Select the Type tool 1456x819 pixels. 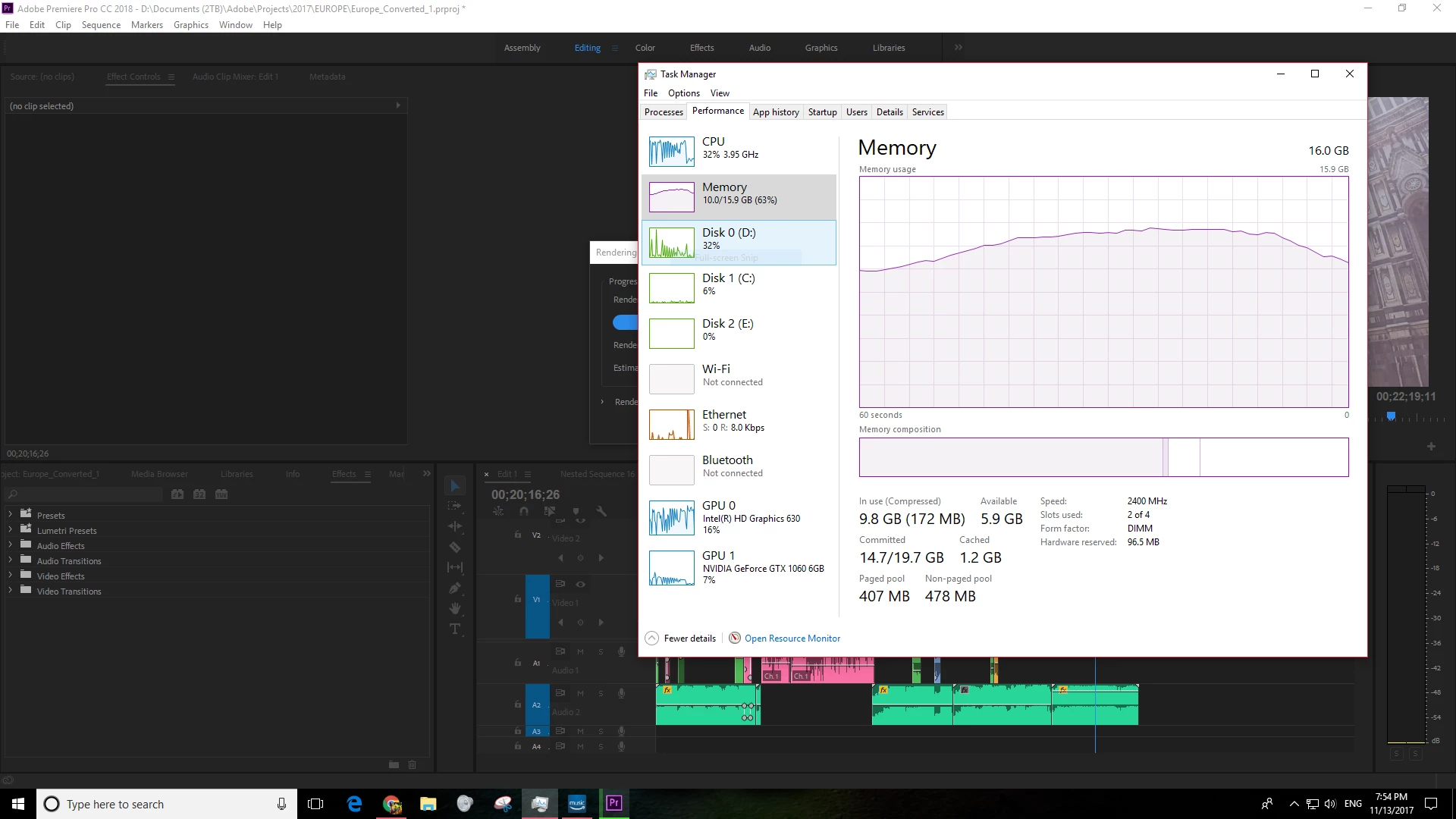pyautogui.click(x=455, y=629)
